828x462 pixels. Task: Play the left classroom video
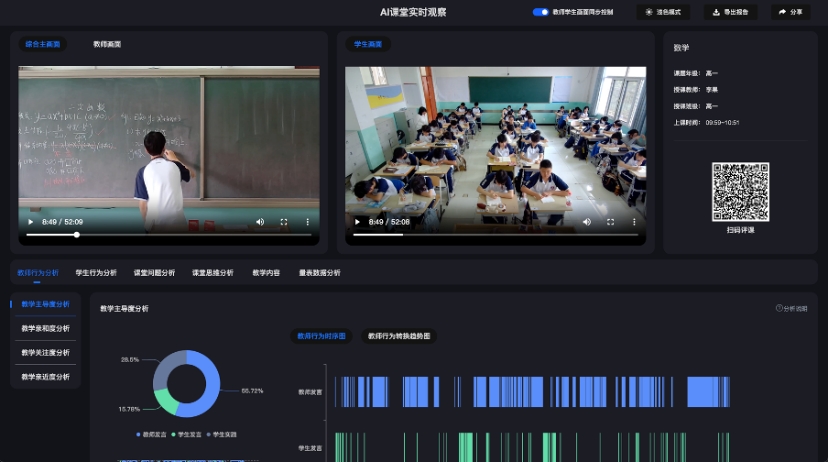pos(31,222)
